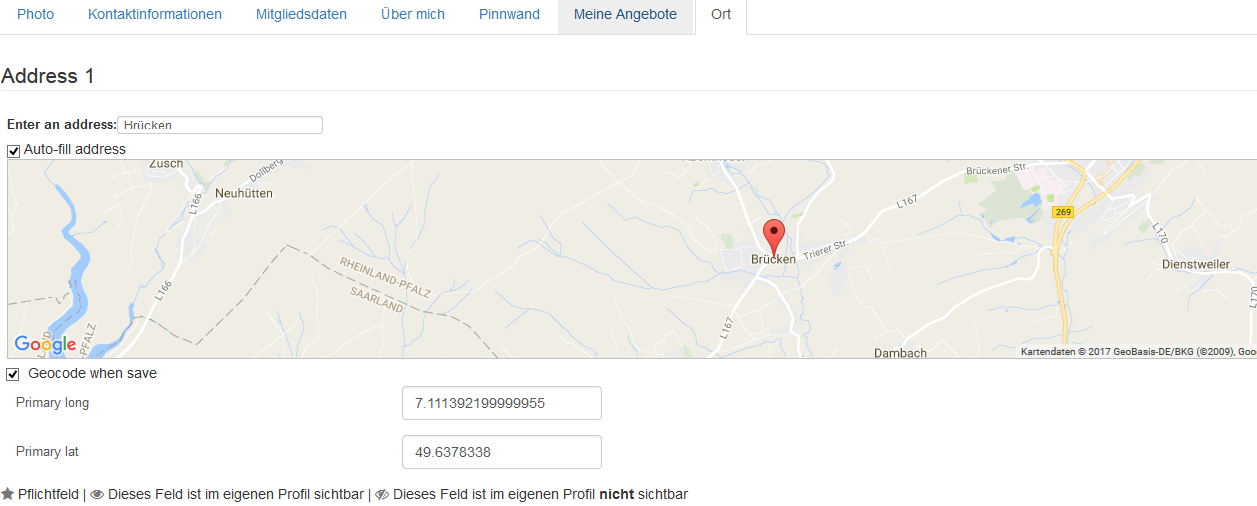Click the Kartendaten copyright link on map

point(1138,352)
